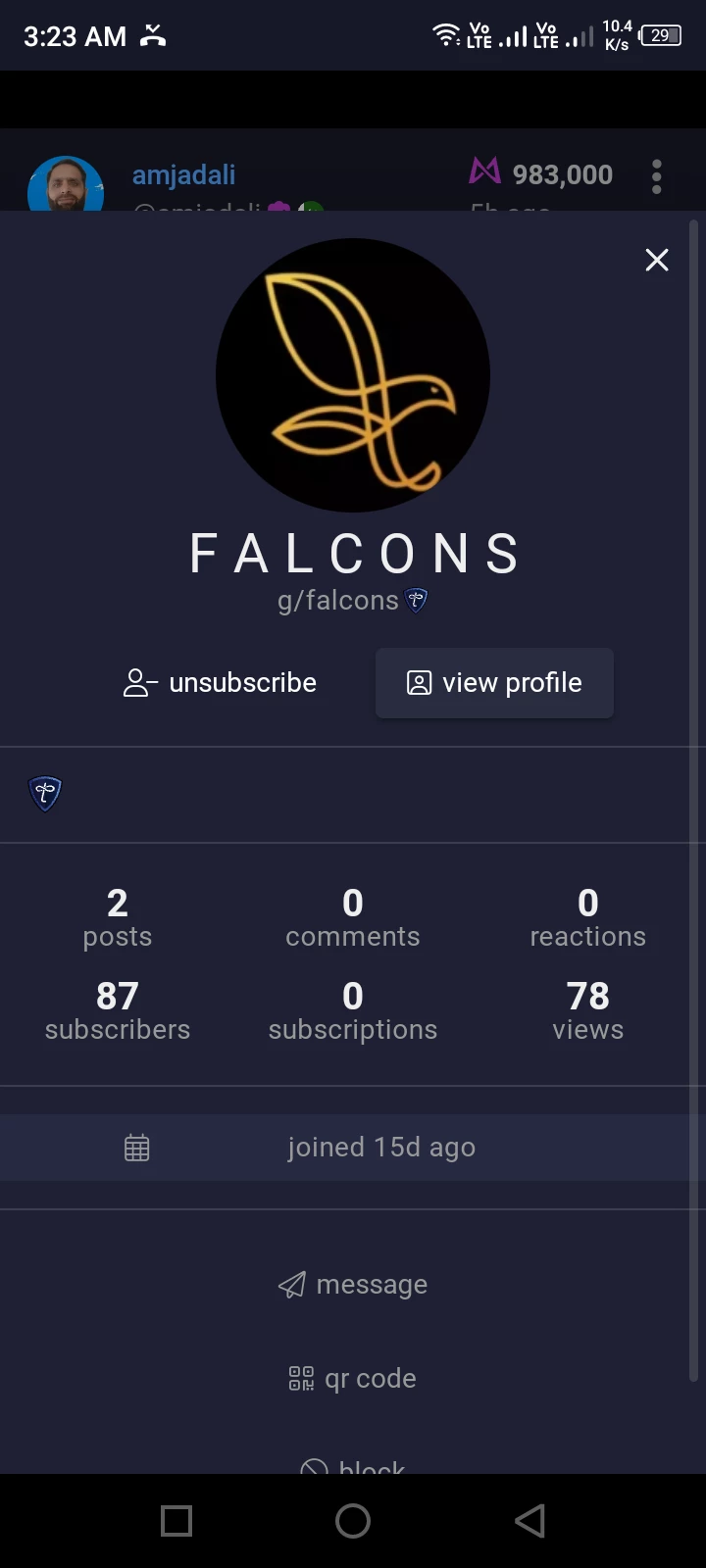The image size is (706, 1568).
Task: Select the joined 15d ago row
Action: [353, 1148]
